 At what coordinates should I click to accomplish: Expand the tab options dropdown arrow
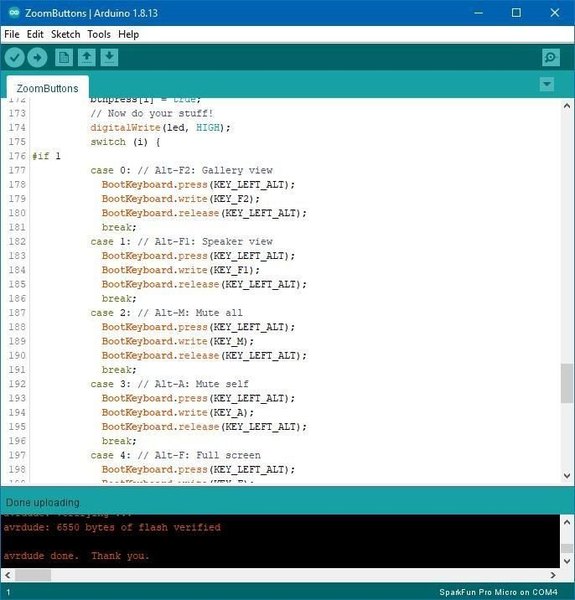click(x=547, y=84)
